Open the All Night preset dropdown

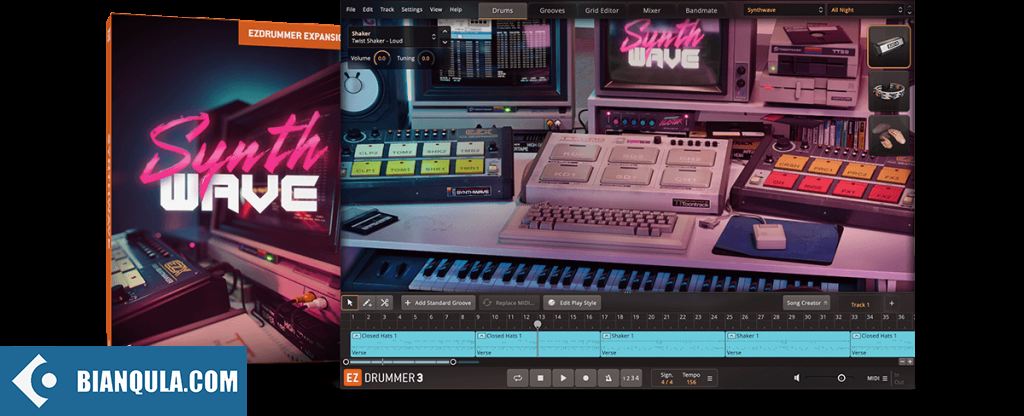coord(867,10)
